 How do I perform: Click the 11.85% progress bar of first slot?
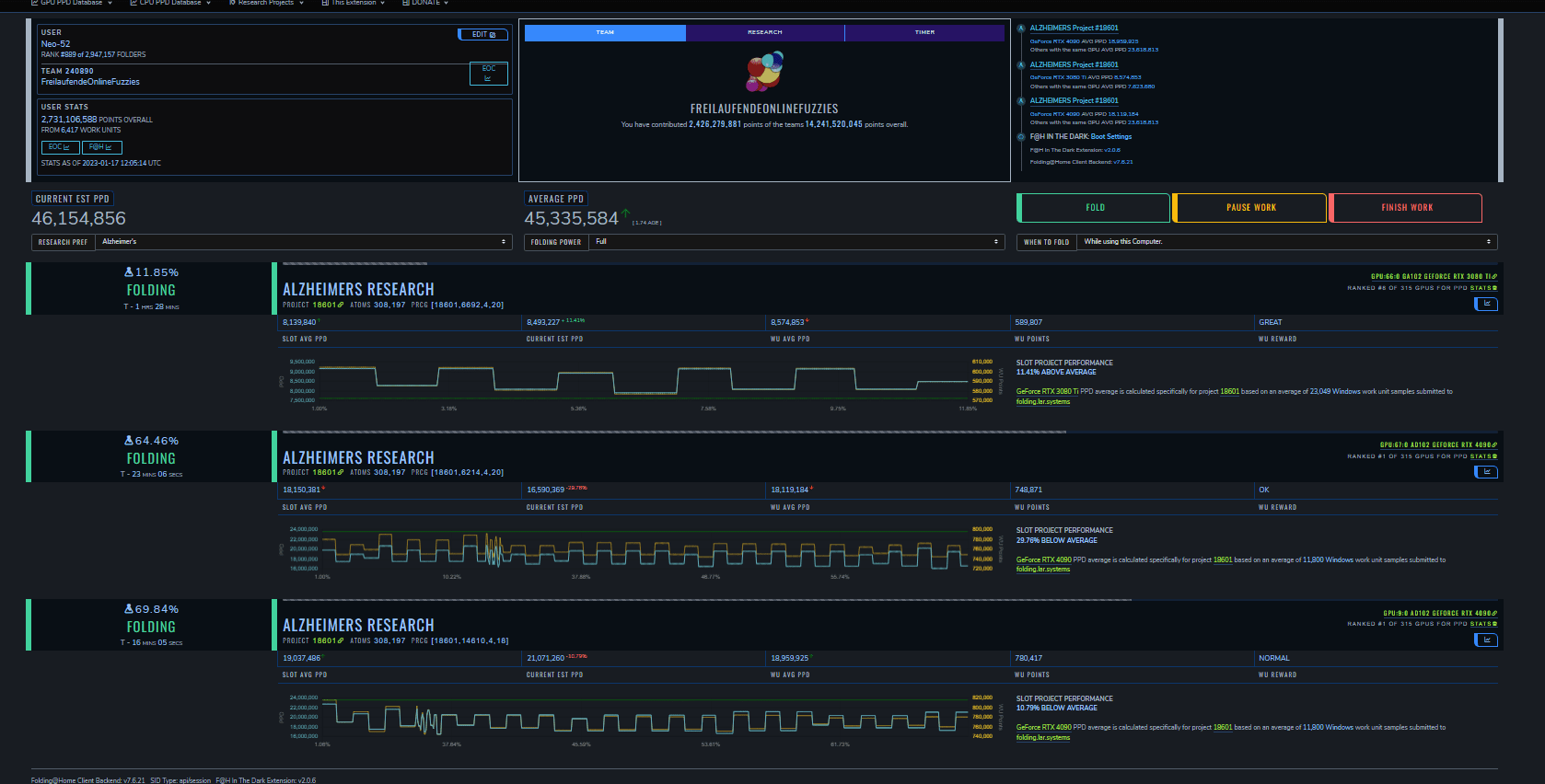pyautogui.click(x=354, y=263)
